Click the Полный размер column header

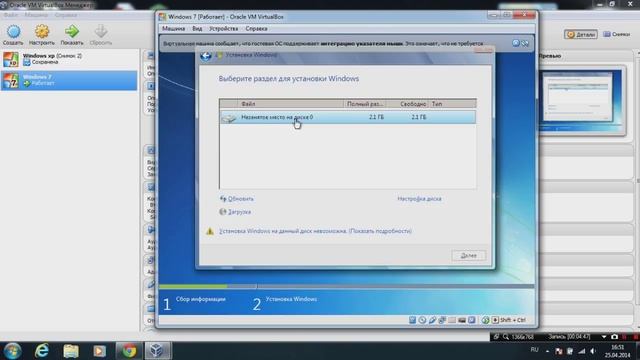365,104
